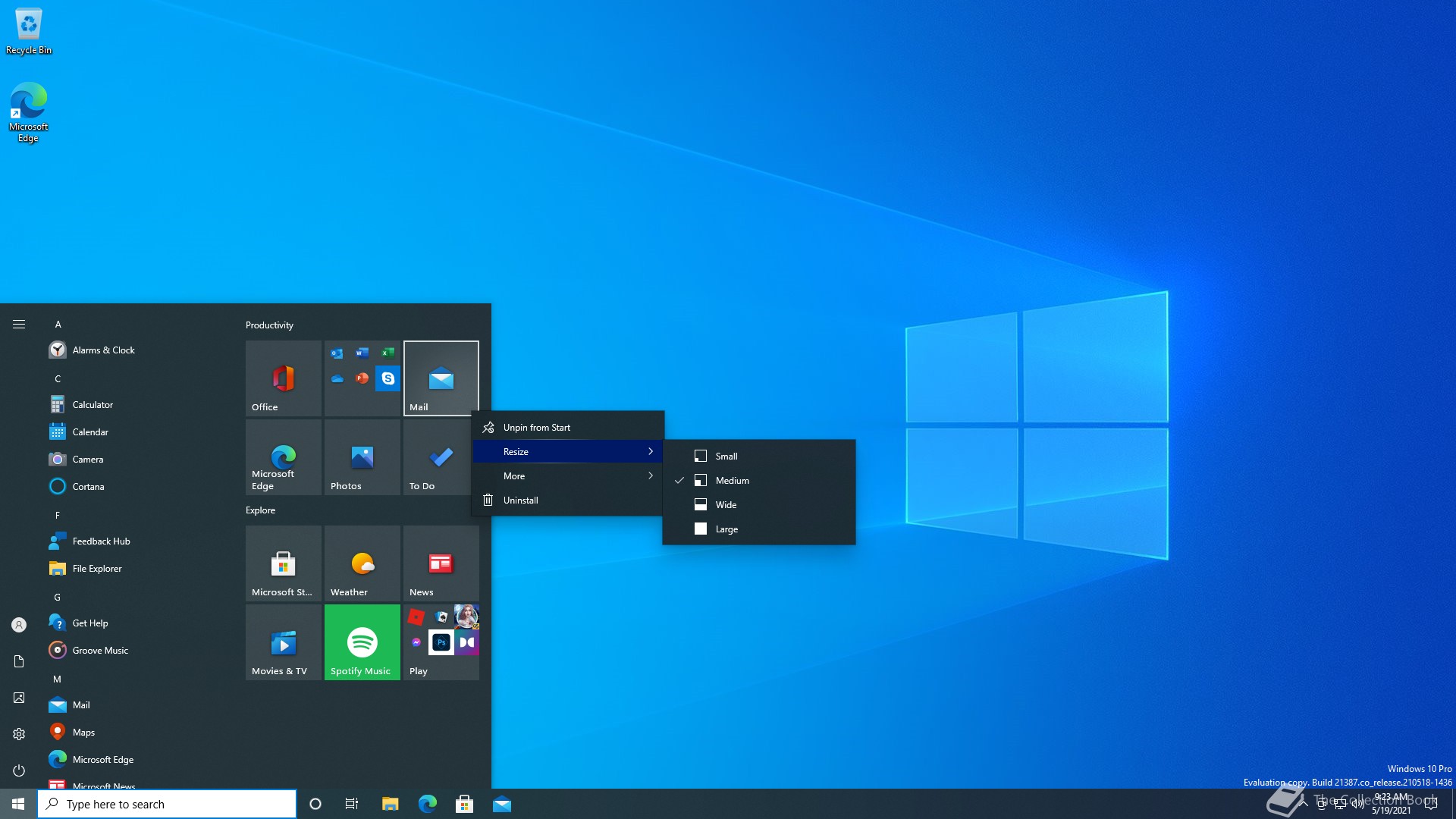Image resolution: width=1456 pixels, height=819 pixels.
Task: Click the taskbar search box
Action: click(167, 804)
